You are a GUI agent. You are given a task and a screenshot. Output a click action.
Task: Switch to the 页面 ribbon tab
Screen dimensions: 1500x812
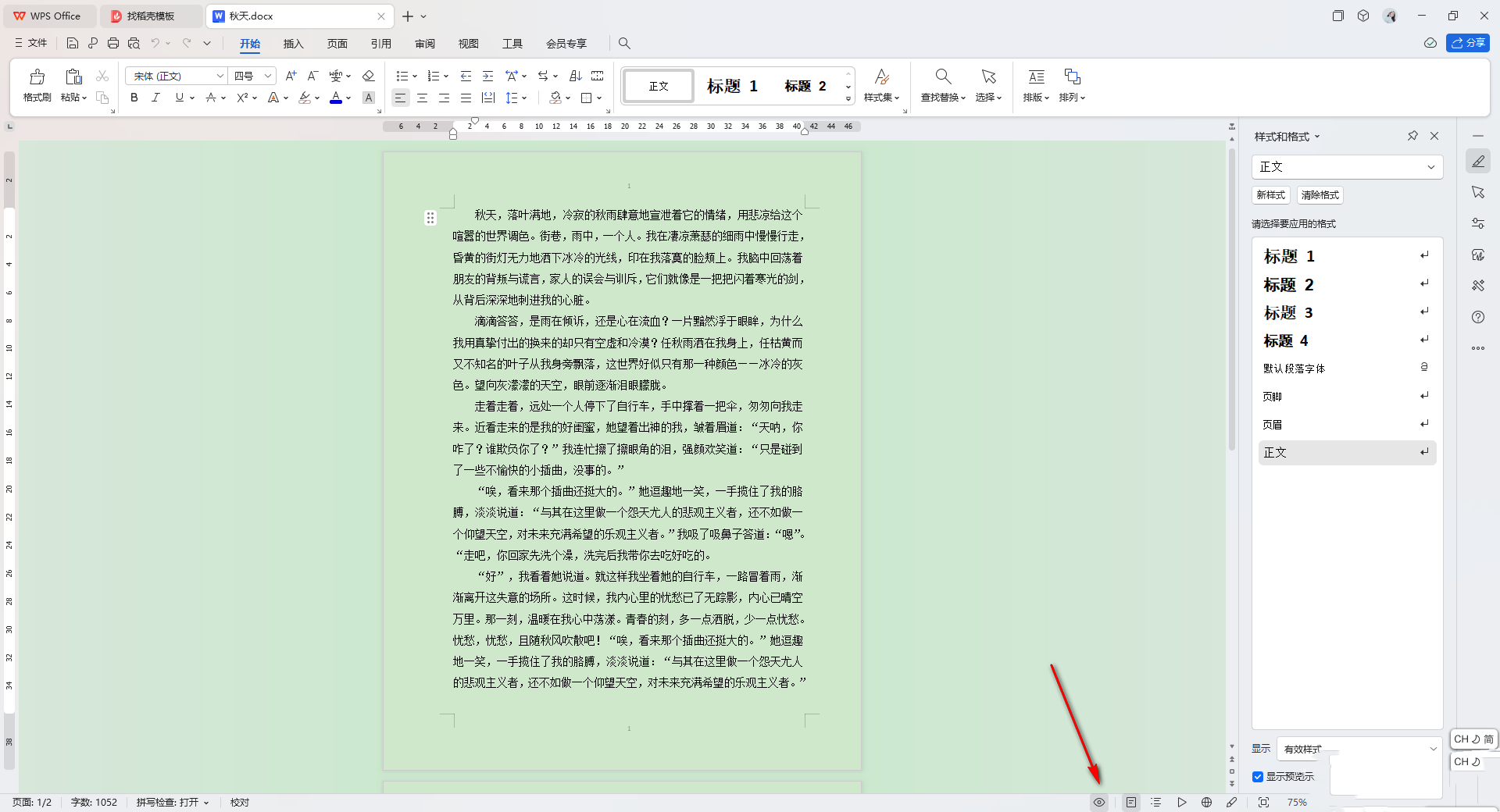coord(337,44)
